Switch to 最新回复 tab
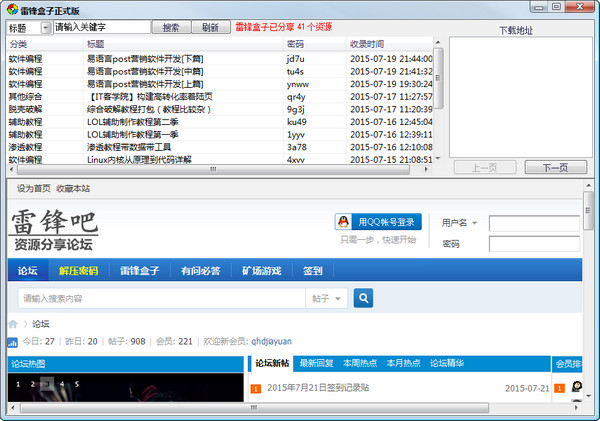Viewport: 600px width, 421px height. click(316, 363)
